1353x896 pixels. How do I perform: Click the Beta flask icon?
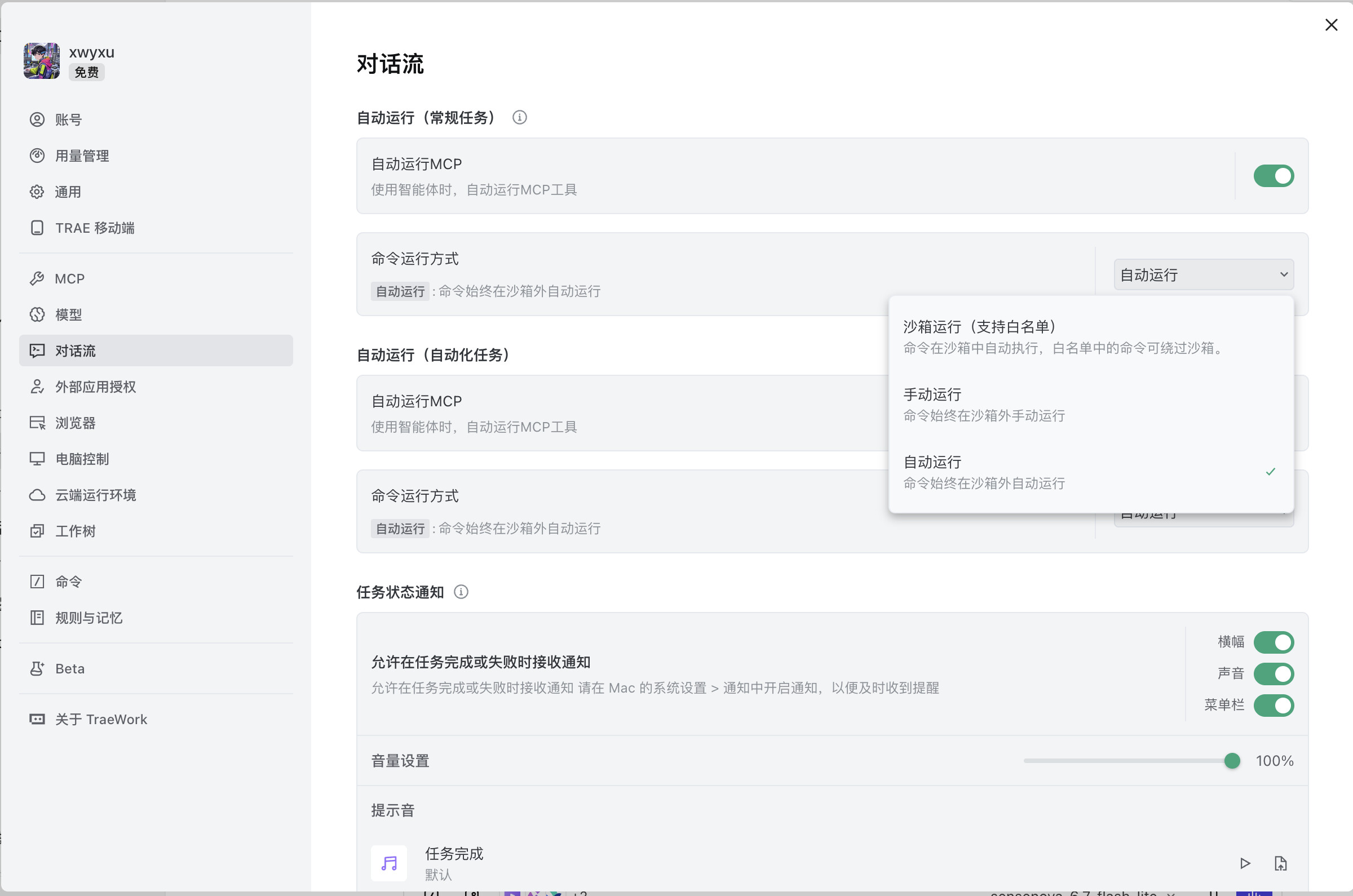[37, 668]
